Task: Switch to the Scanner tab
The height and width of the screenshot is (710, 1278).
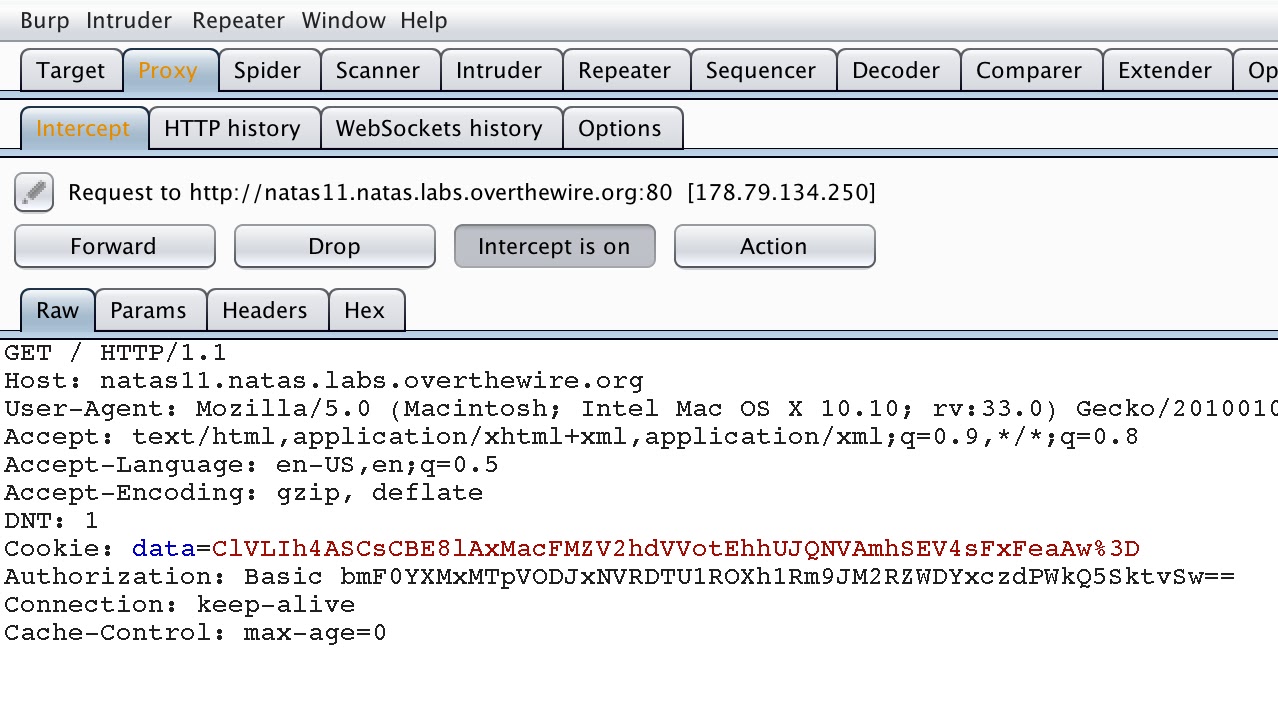Action: (379, 70)
